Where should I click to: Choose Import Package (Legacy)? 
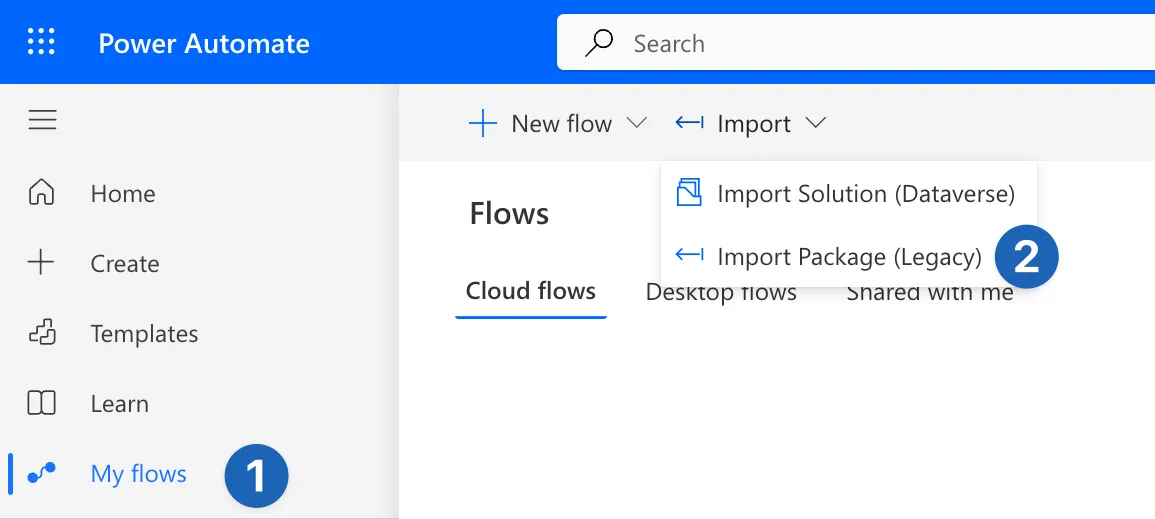point(849,257)
